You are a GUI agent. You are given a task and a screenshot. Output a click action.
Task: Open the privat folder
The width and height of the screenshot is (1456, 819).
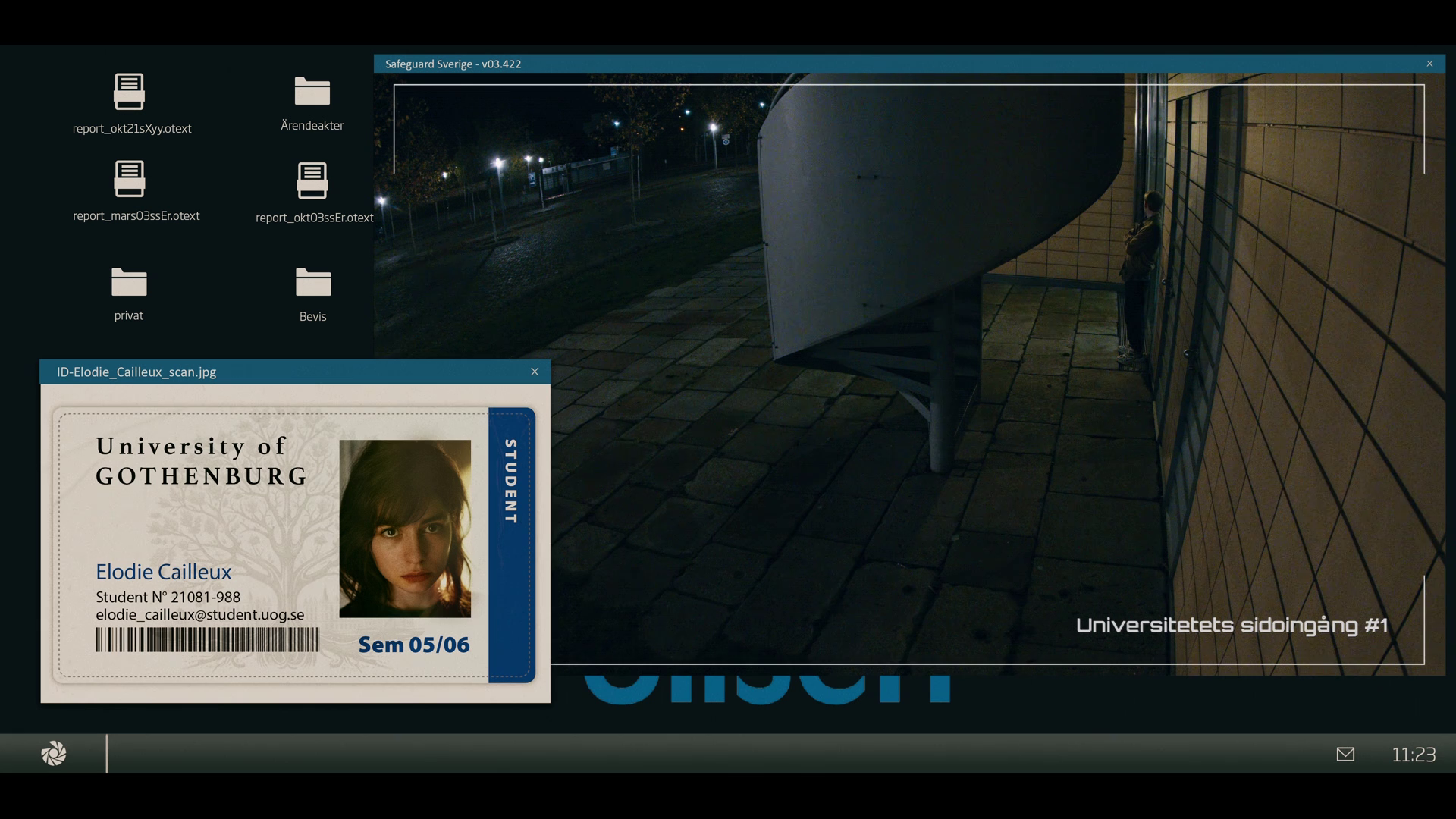(129, 282)
